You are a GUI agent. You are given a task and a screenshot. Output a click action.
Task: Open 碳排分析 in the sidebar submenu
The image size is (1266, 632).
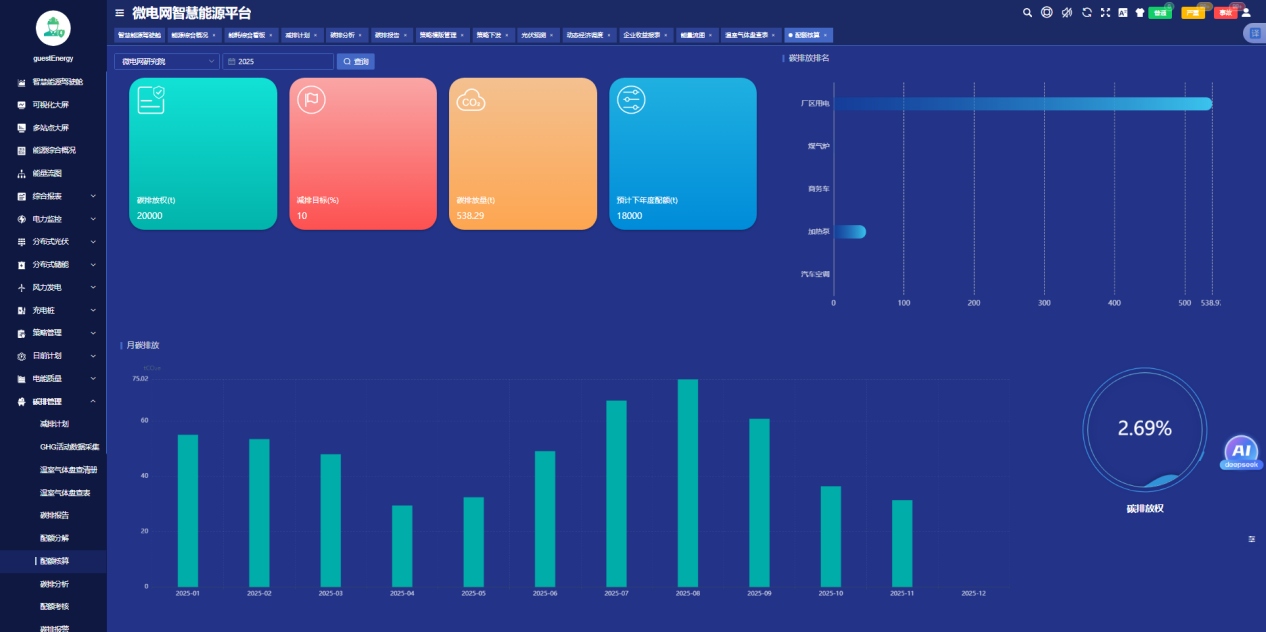54,584
